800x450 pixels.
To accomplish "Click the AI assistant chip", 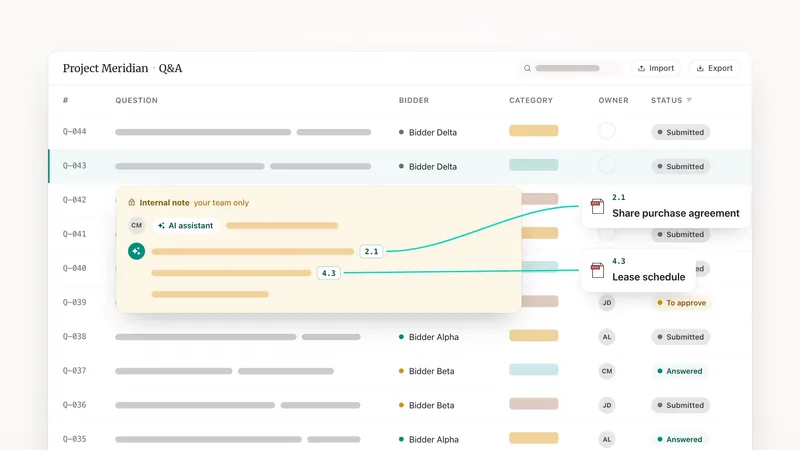I will pos(186,226).
